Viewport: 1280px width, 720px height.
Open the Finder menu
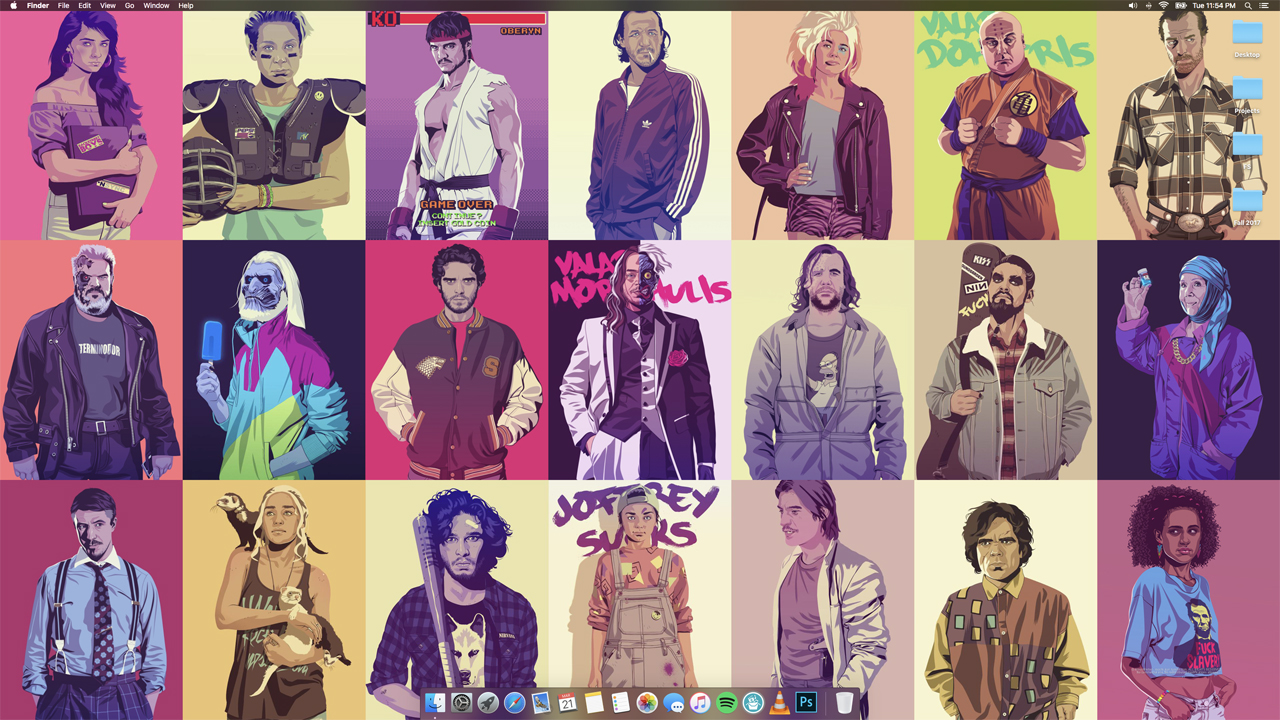[x=38, y=6]
